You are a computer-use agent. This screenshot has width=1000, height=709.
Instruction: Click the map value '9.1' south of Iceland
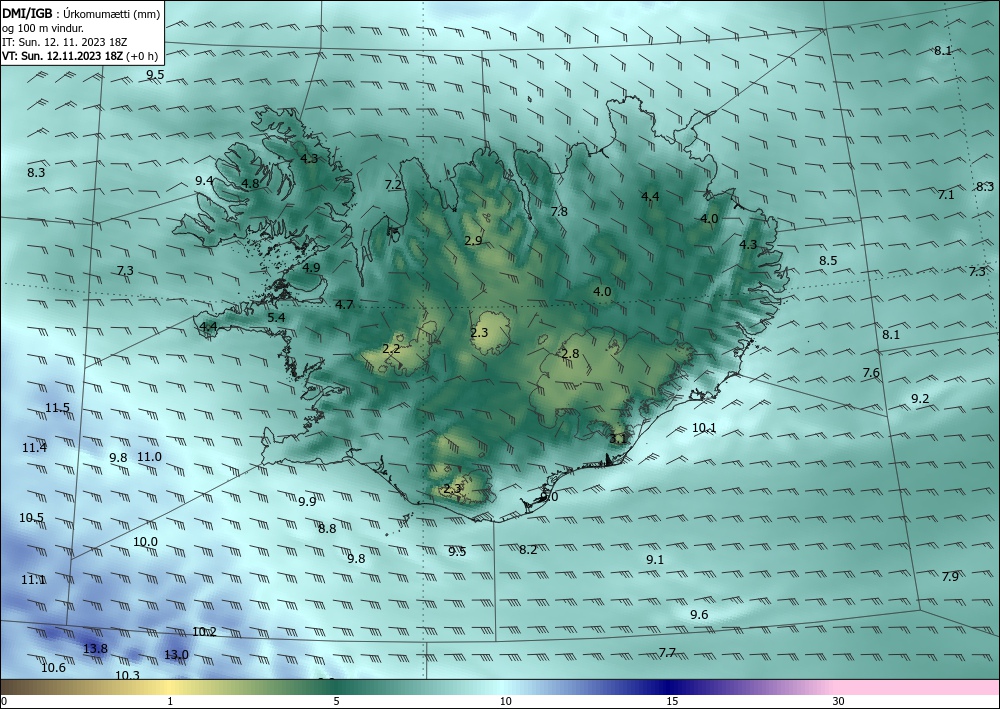point(655,560)
